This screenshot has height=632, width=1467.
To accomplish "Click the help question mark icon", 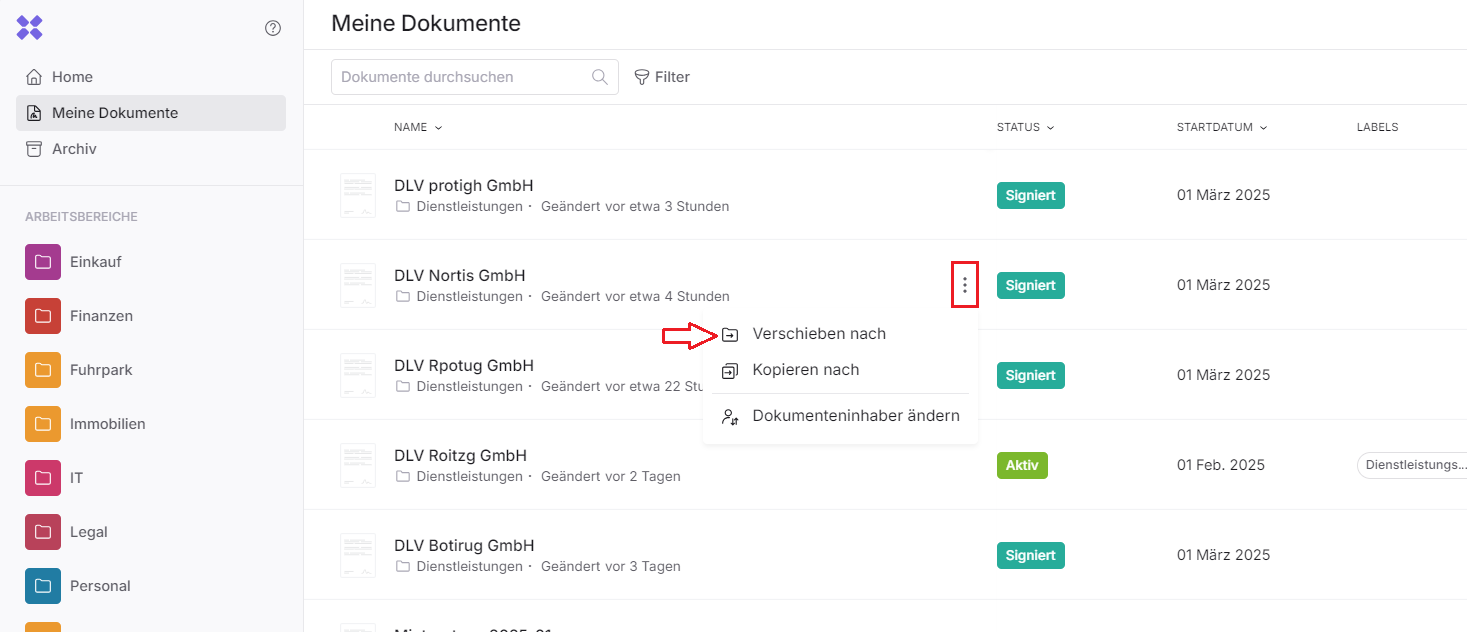I will (273, 28).
